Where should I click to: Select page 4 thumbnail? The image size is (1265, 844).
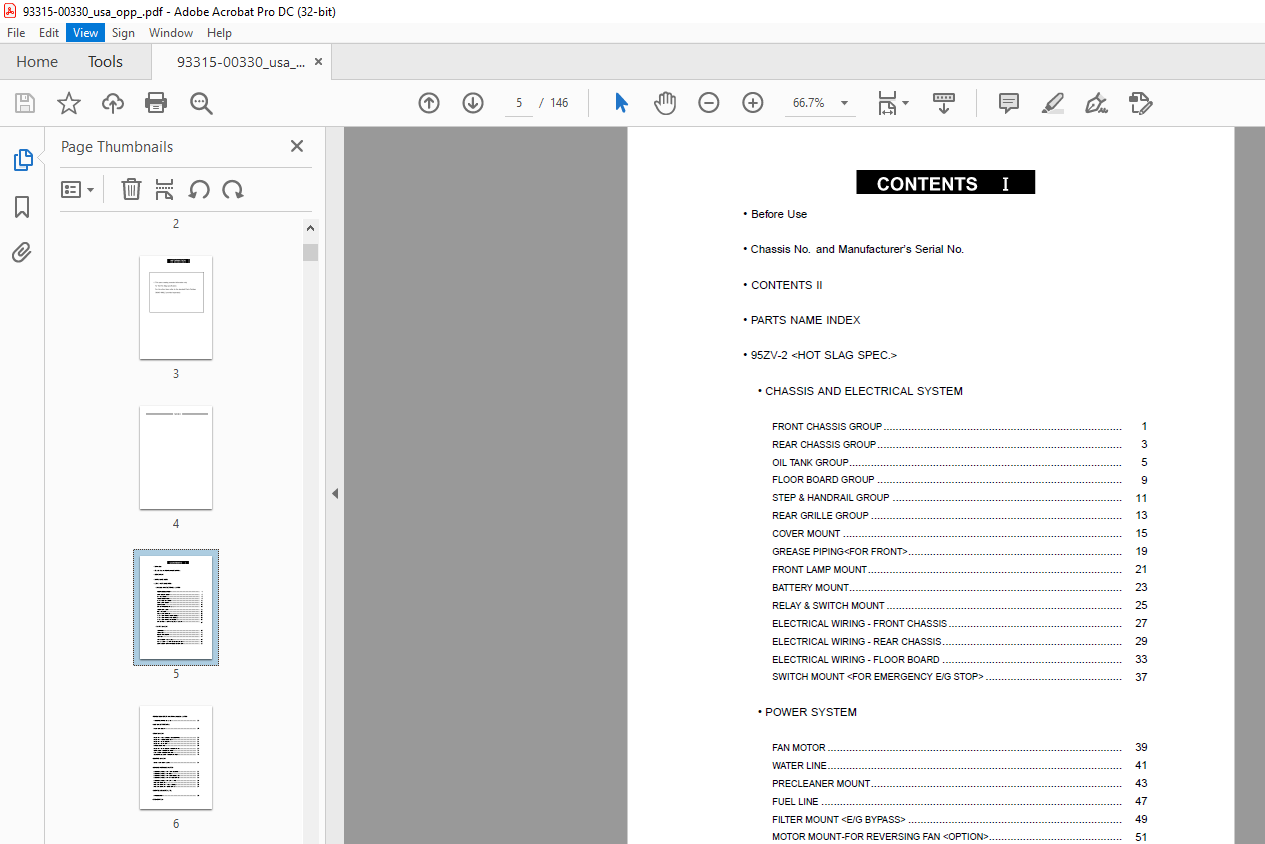click(176, 457)
